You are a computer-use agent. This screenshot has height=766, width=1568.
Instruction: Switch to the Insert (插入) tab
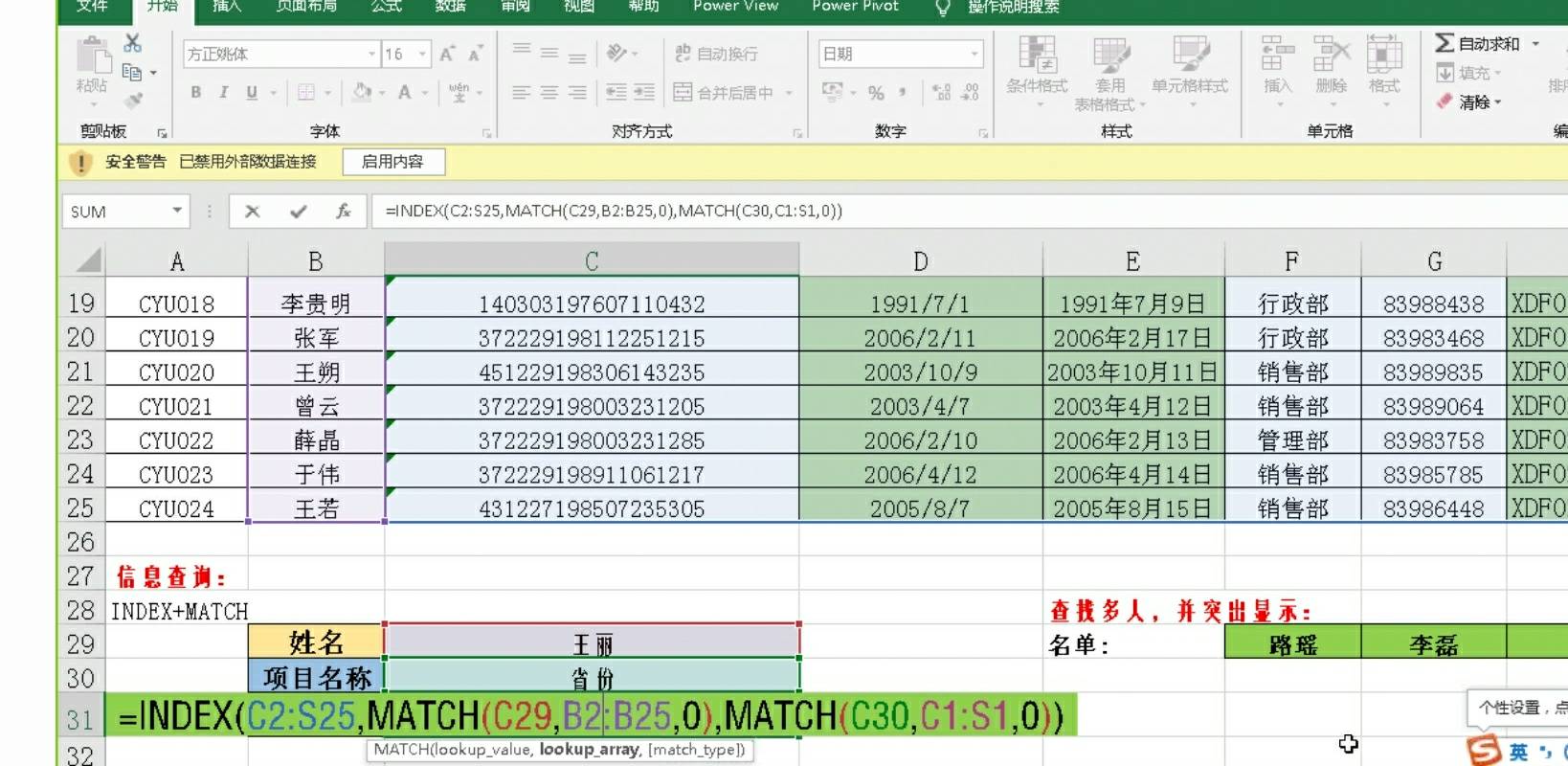pos(228,7)
